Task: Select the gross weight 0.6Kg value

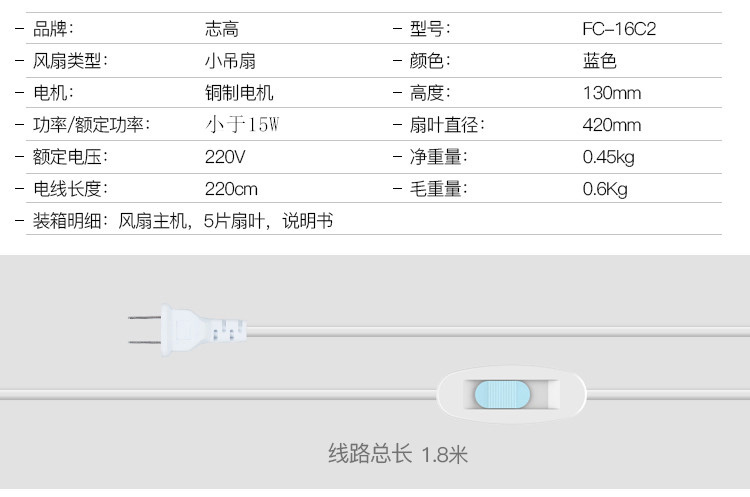Action: (605, 189)
